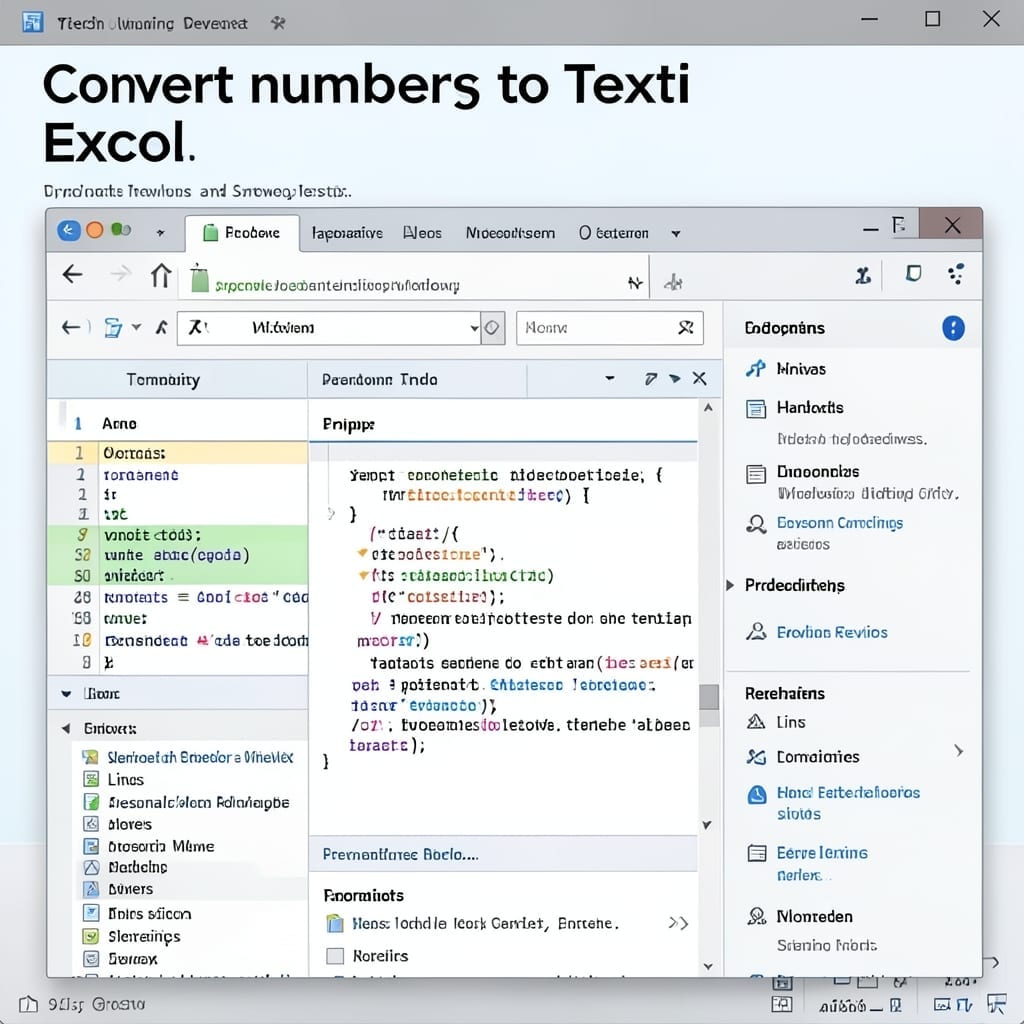Click the Eerre lerring list icon
Image resolution: width=1024 pixels, height=1024 pixels.
756,854
